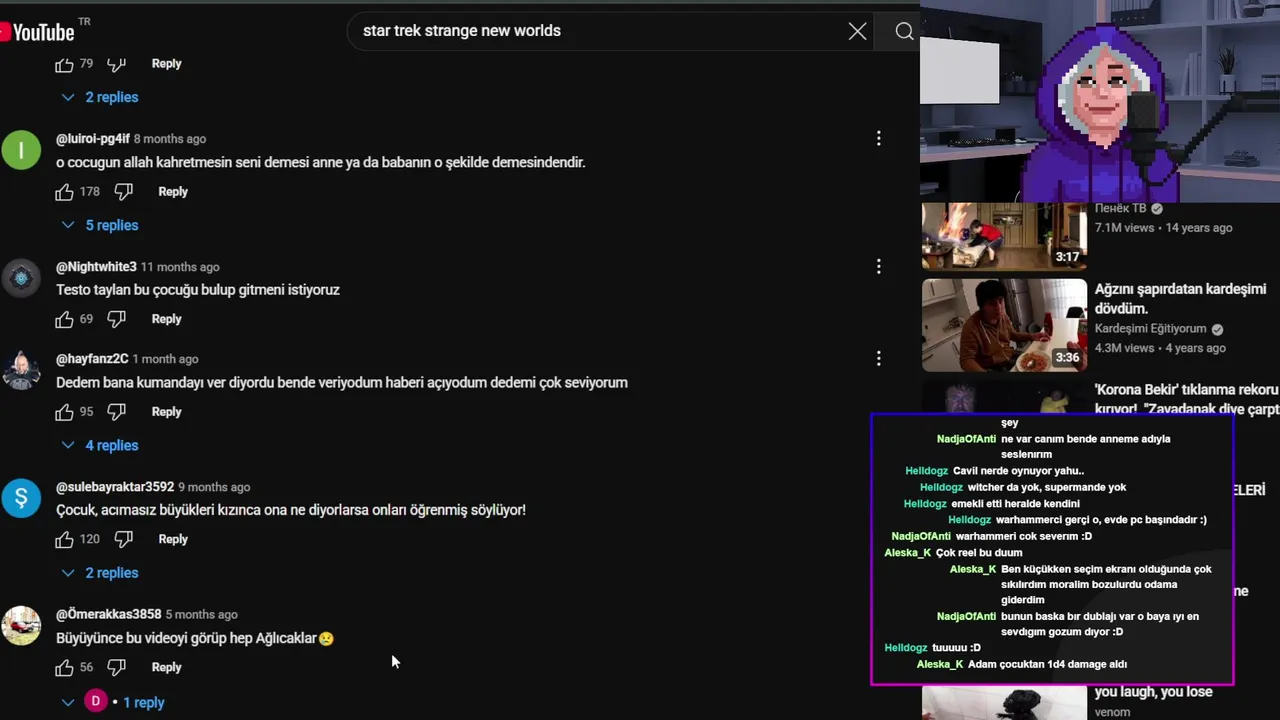Like @Ömerakkas3858's comment
Image resolution: width=1280 pixels, height=720 pixels.
[64, 667]
